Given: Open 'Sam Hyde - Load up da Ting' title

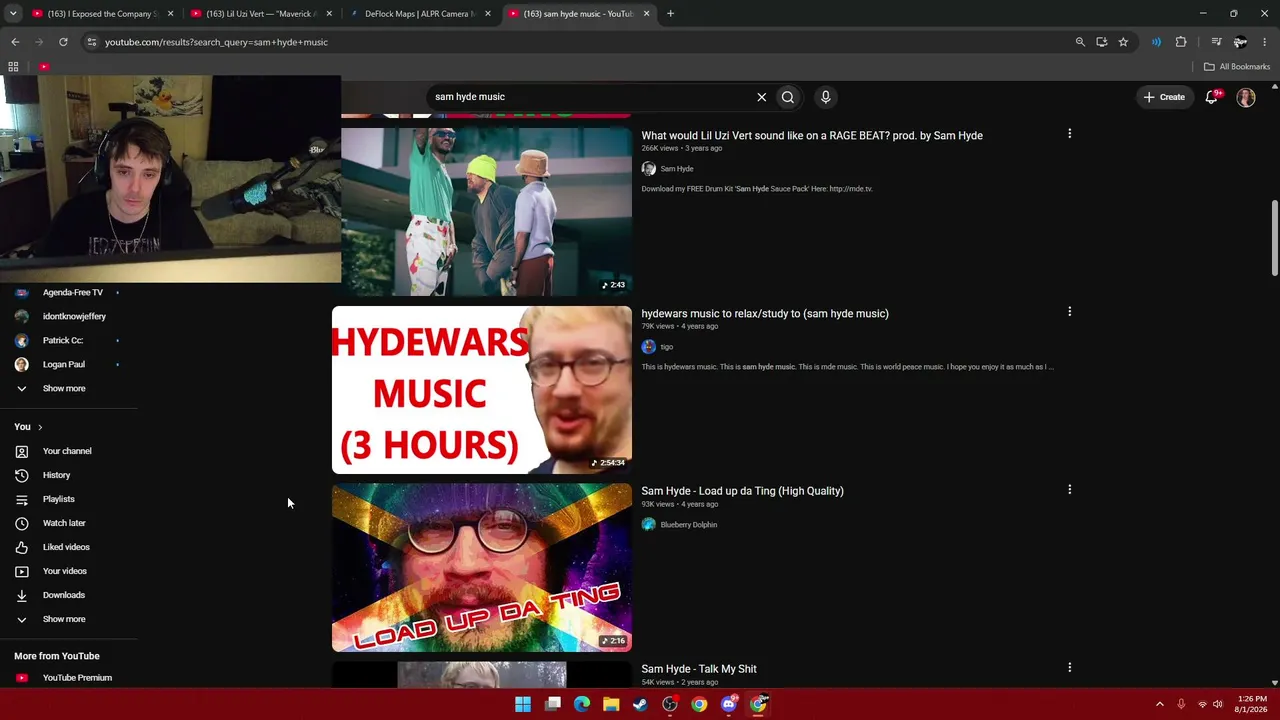Looking at the screenshot, I should [742, 491].
